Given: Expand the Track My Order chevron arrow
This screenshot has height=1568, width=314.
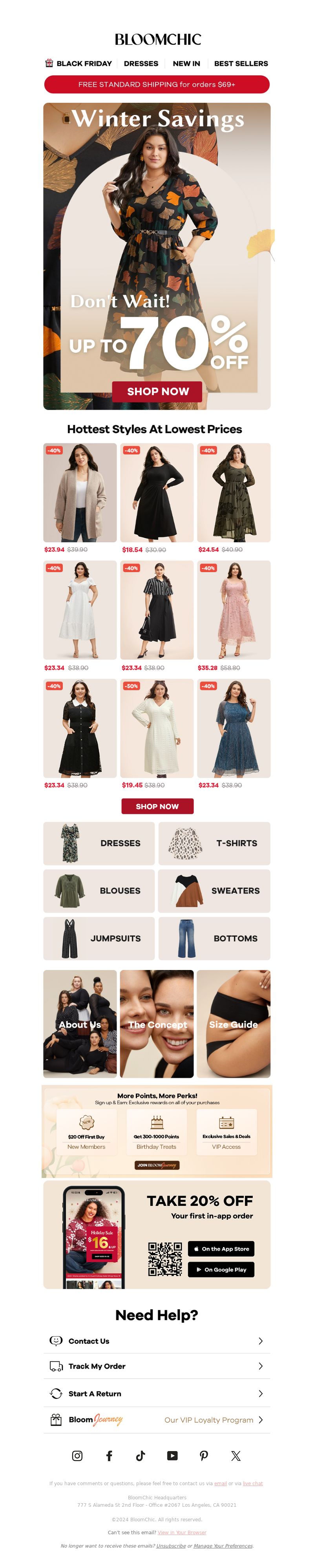Looking at the screenshot, I should click(x=261, y=1366).
